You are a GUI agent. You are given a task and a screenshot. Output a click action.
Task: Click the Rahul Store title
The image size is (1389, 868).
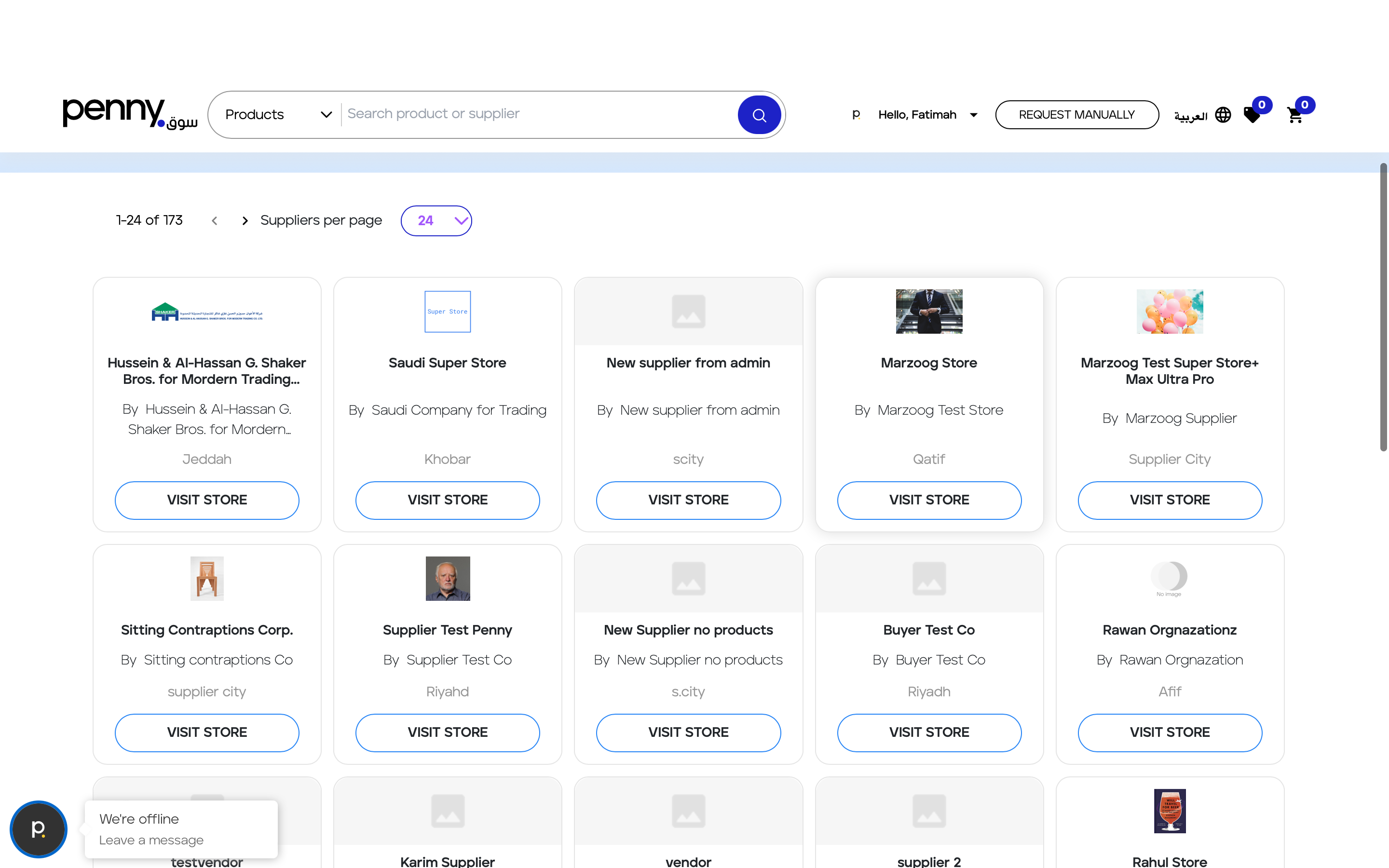point(1170,862)
